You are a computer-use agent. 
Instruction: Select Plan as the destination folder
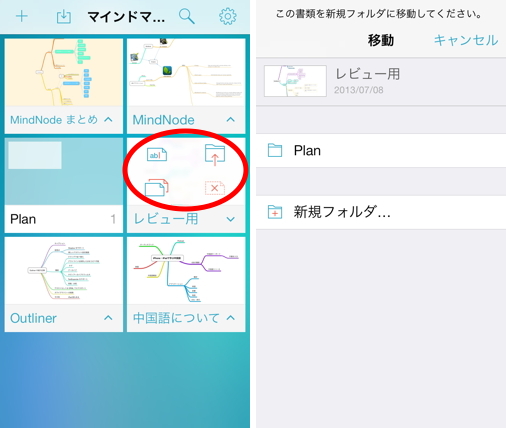coord(381,151)
